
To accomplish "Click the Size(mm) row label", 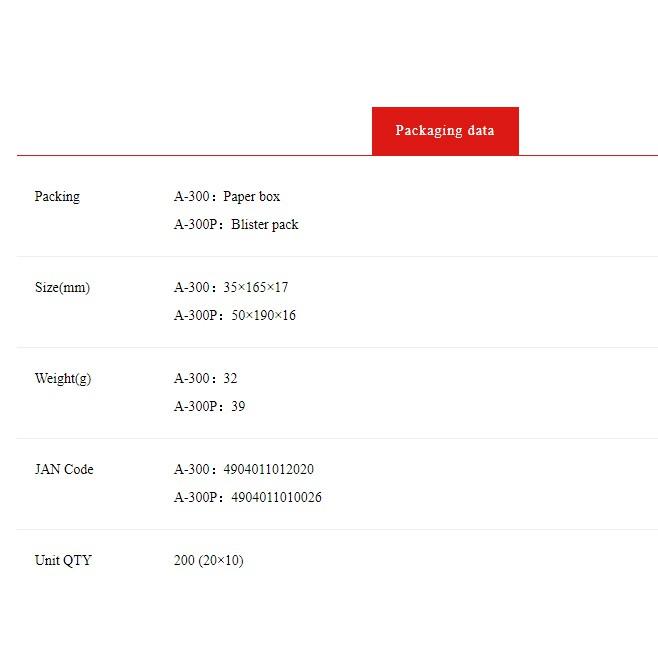I will [62, 287].
